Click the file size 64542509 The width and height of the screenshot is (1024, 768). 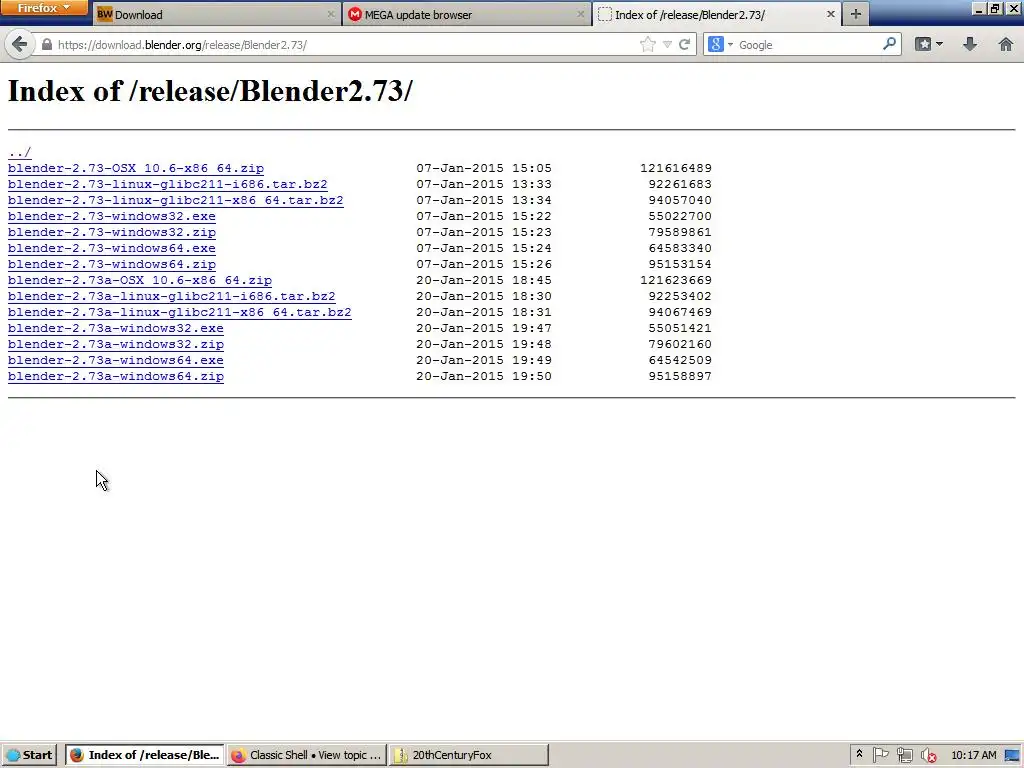click(680, 360)
